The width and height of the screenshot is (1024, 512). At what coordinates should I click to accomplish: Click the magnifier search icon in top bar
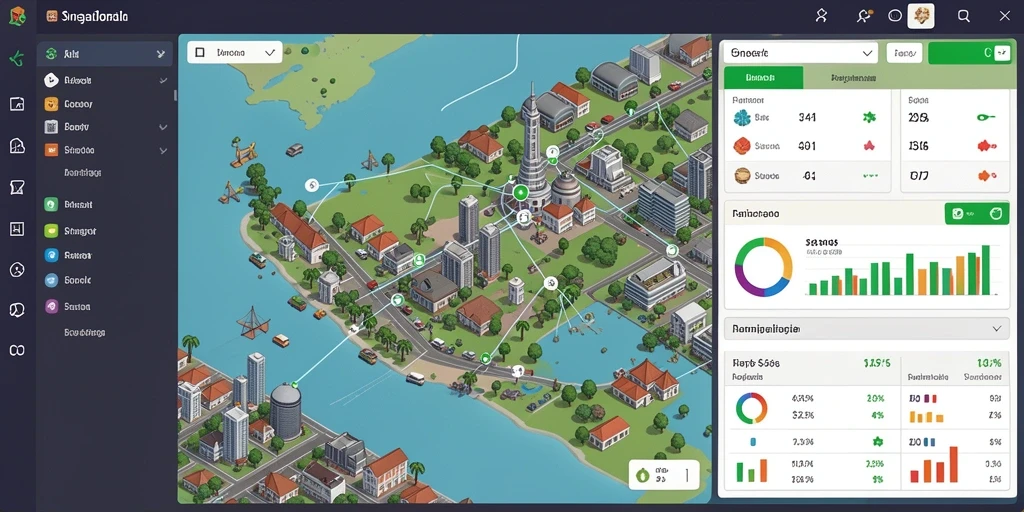coord(963,16)
